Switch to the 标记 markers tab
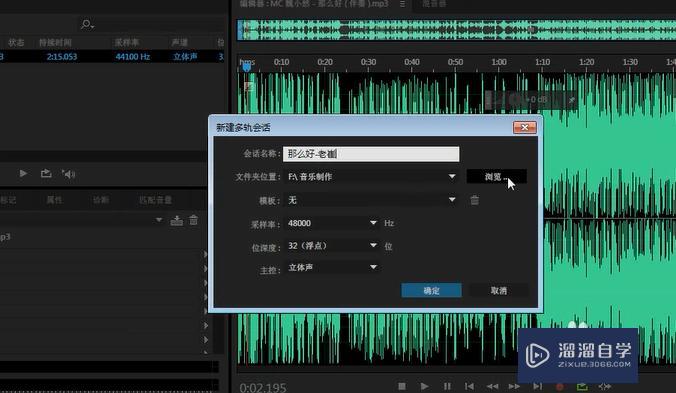The width and height of the screenshot is (676, 393). (8, 200)
